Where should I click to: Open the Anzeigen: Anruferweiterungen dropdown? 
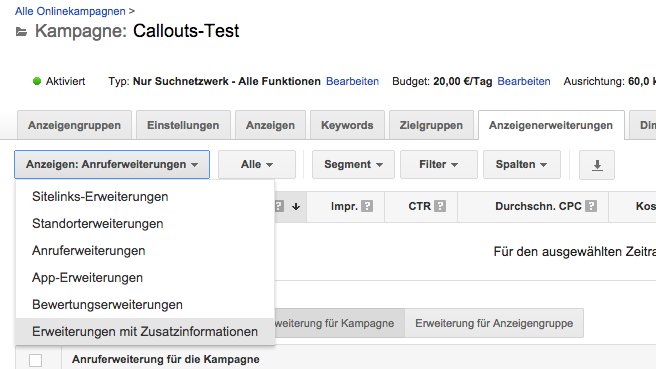coord(112,164)
